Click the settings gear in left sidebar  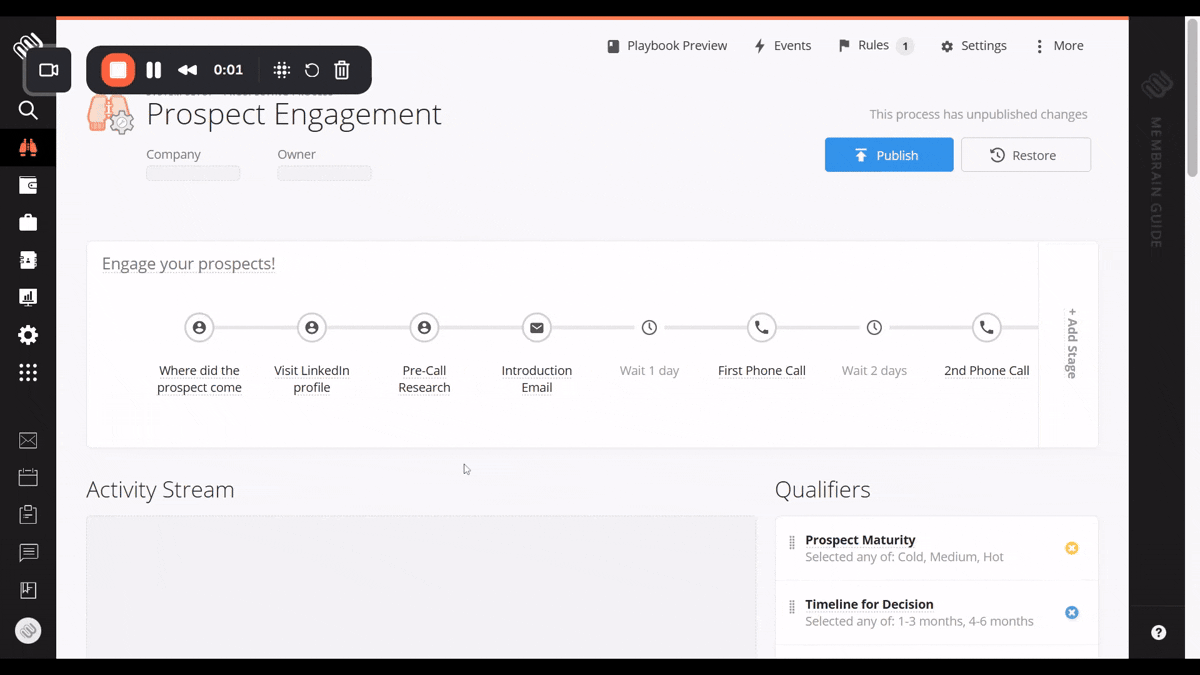[28, 335]
